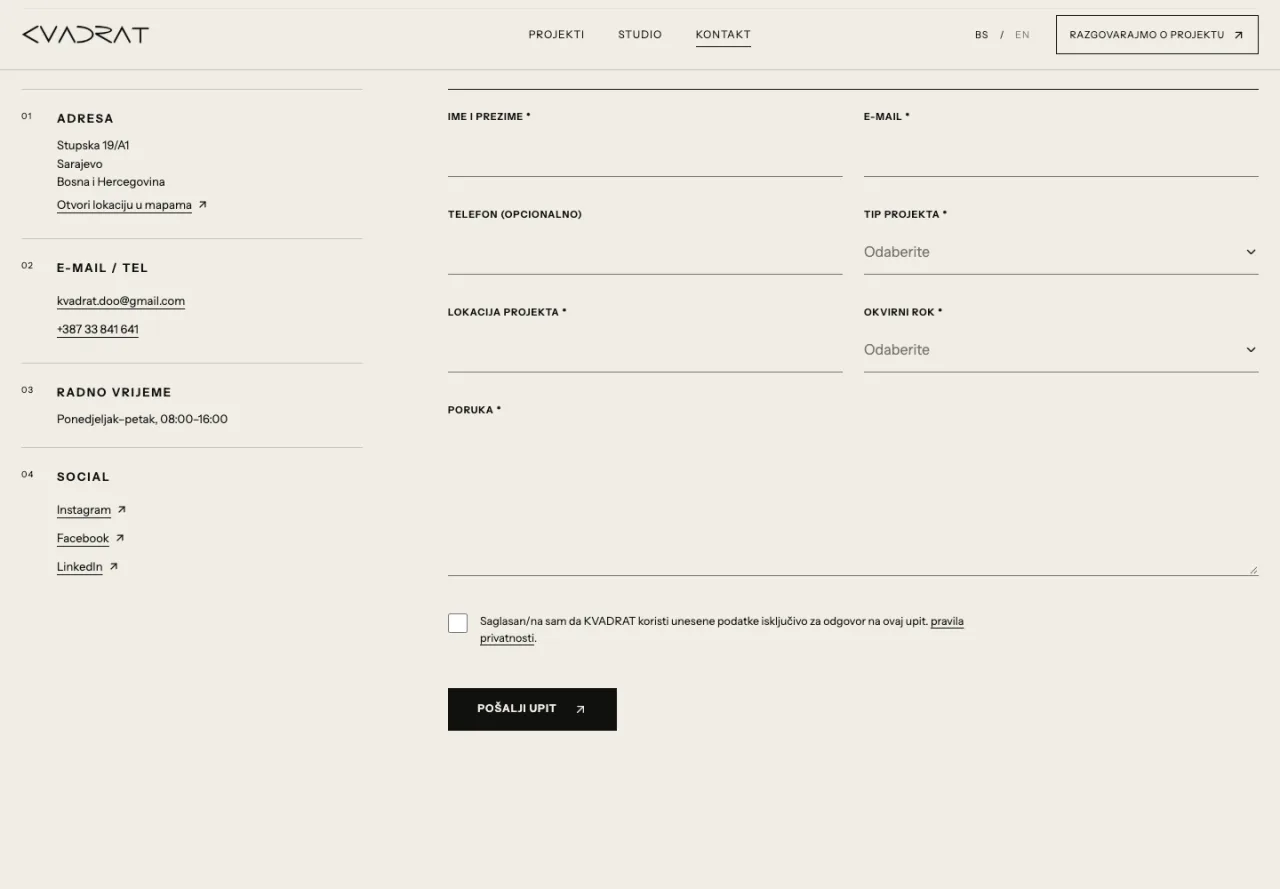Open the Studio menu item
The width and height of the screenshot is (1280, 889).
(x=640, y=34)
